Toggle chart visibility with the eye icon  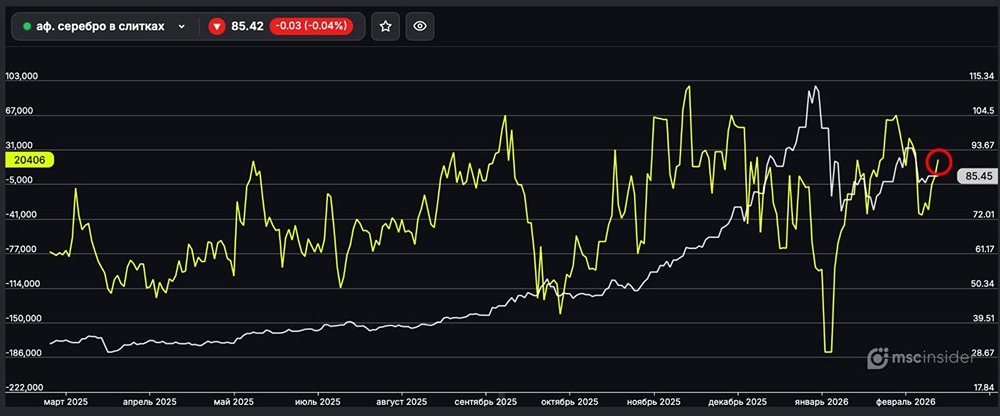[421, 26]
